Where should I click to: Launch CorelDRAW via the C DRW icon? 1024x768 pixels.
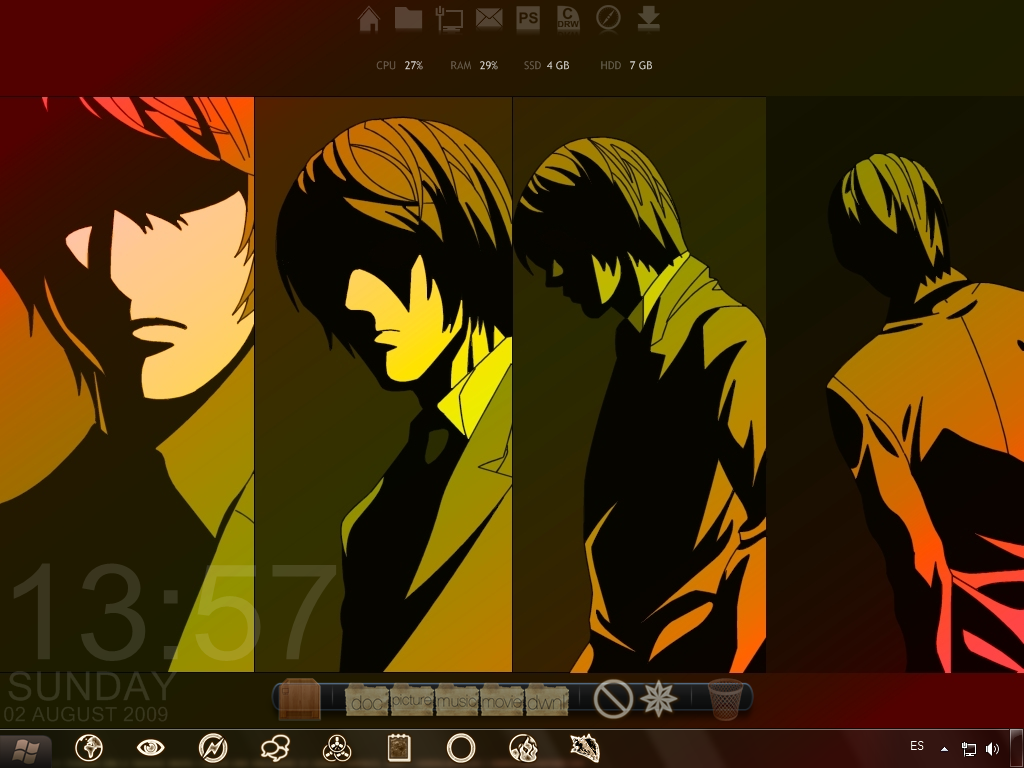[x=568, y=19]
